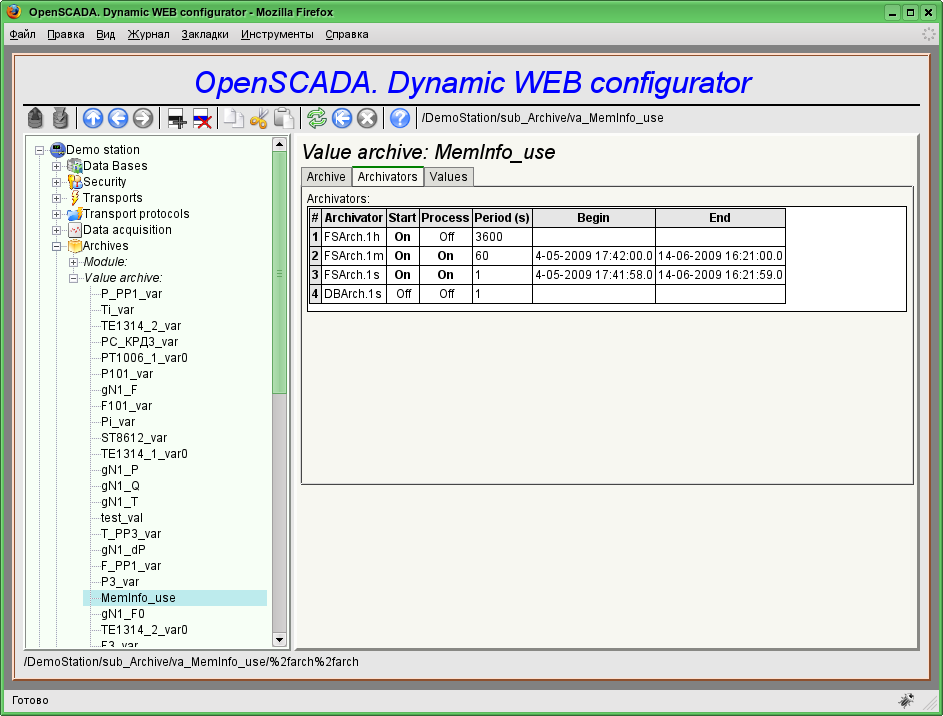This screenshot has width=943, height=716.
Task: Open the Инструменты menu
Action: click(x=277, y=34)
